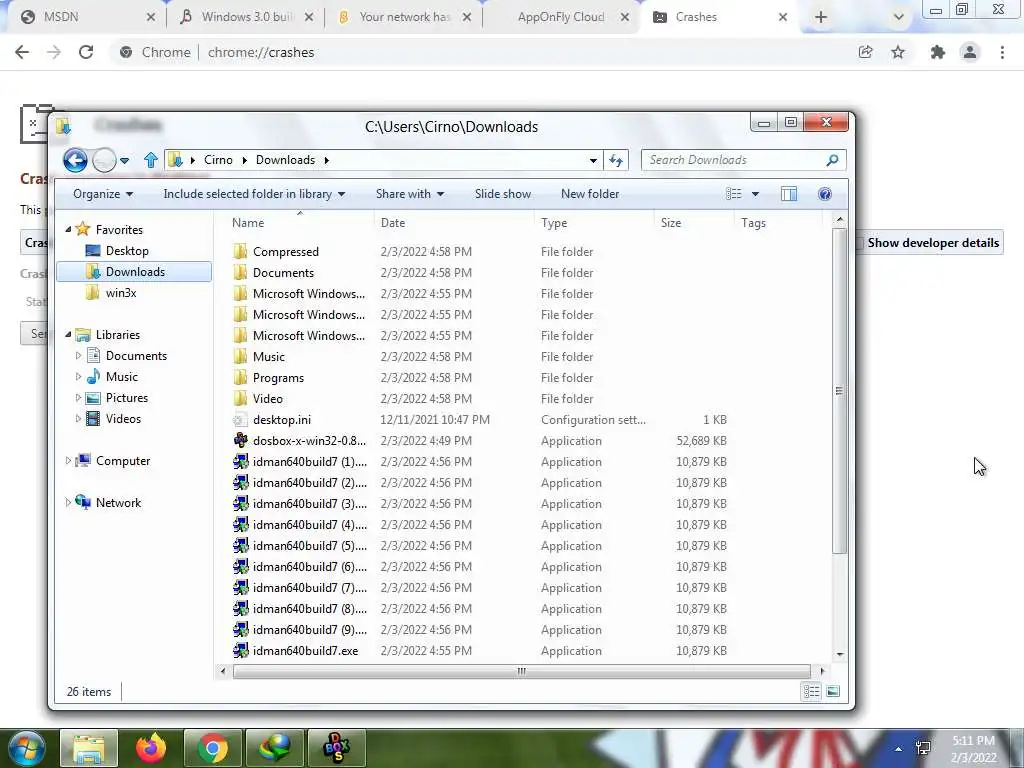Open a new Chrome tab
This screenshot has height=768, width=1024.
(820, 18)
